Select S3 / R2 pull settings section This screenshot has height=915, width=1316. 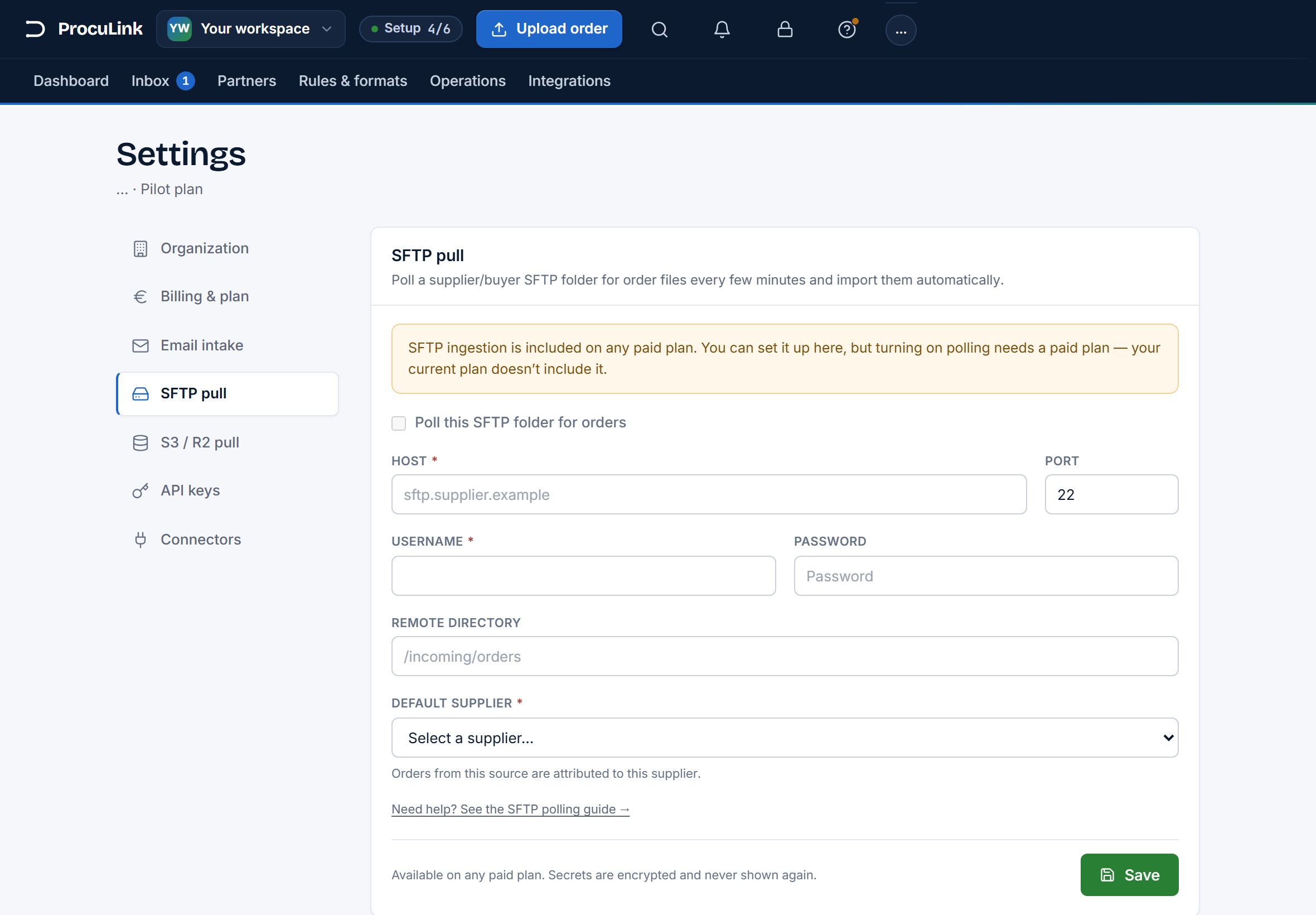[228, 442]
